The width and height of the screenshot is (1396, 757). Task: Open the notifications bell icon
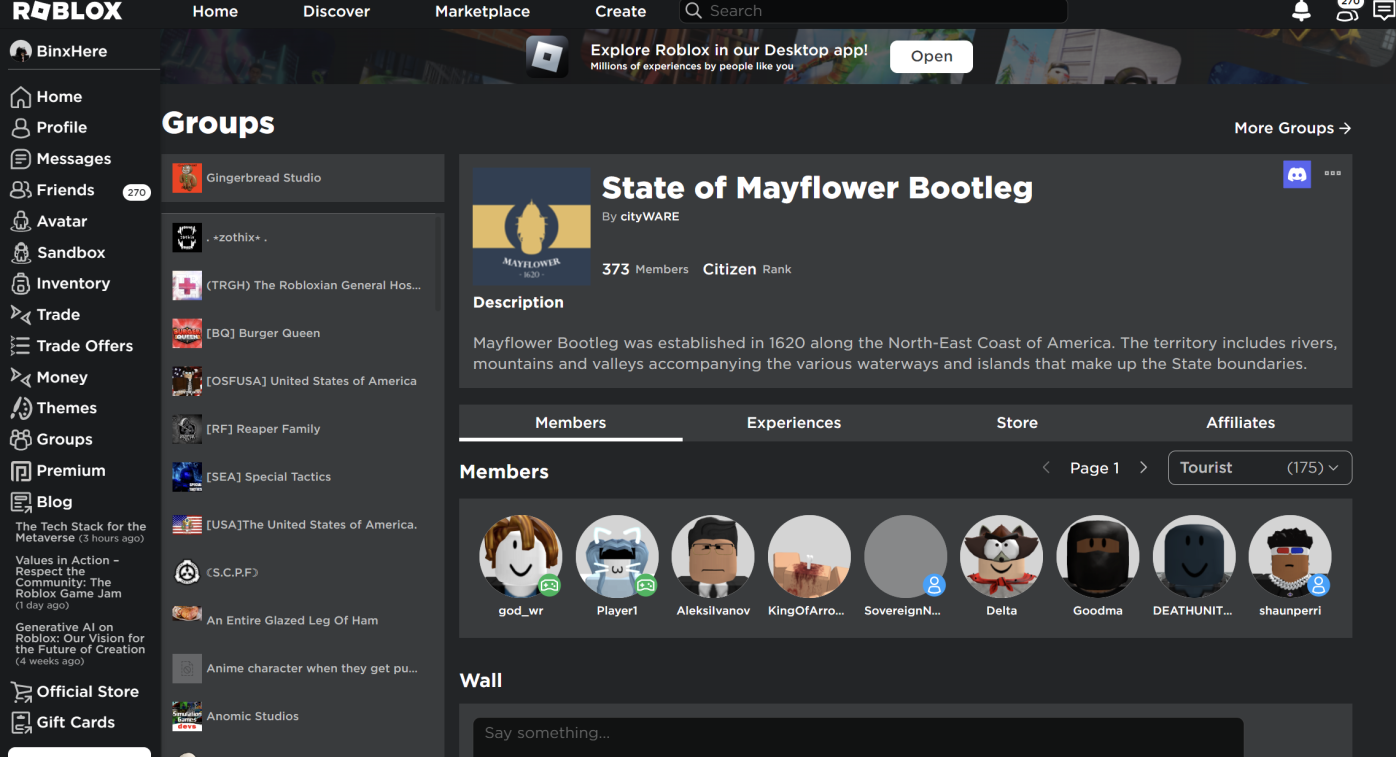tap(1301, 12)
